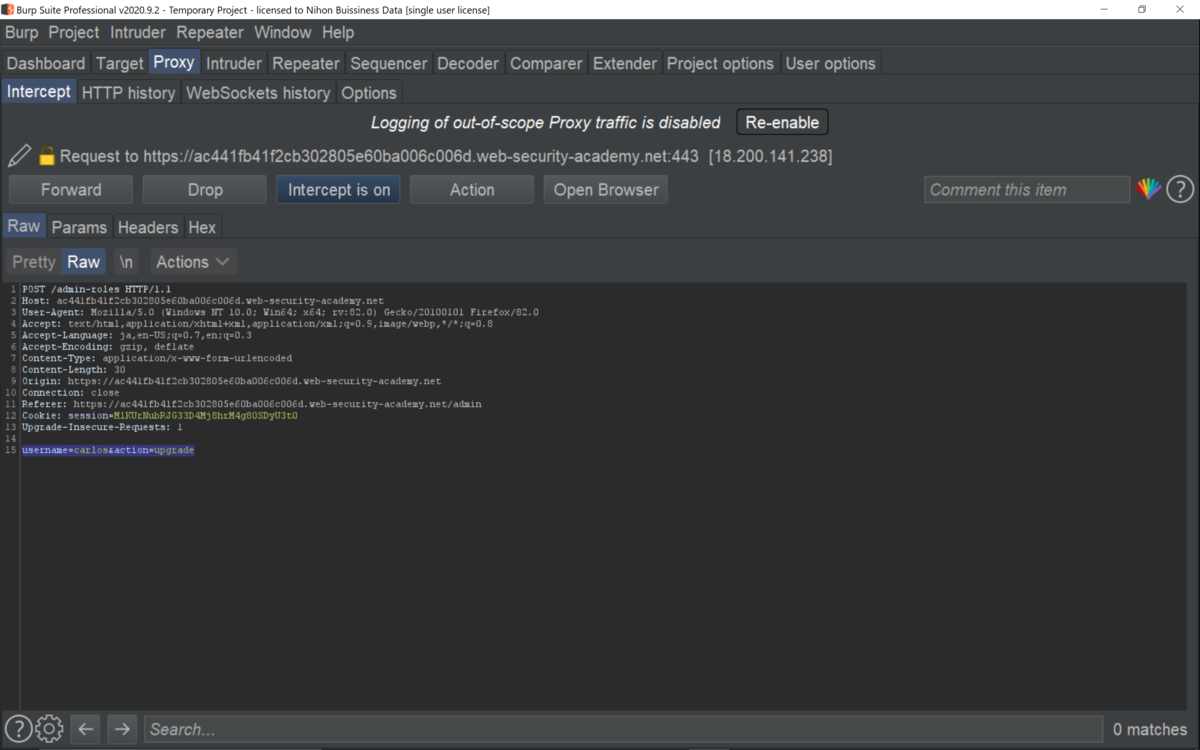Switch to the Repeater tab
The height and width of the screenshot is (750, 1200).
pos(306,63)
